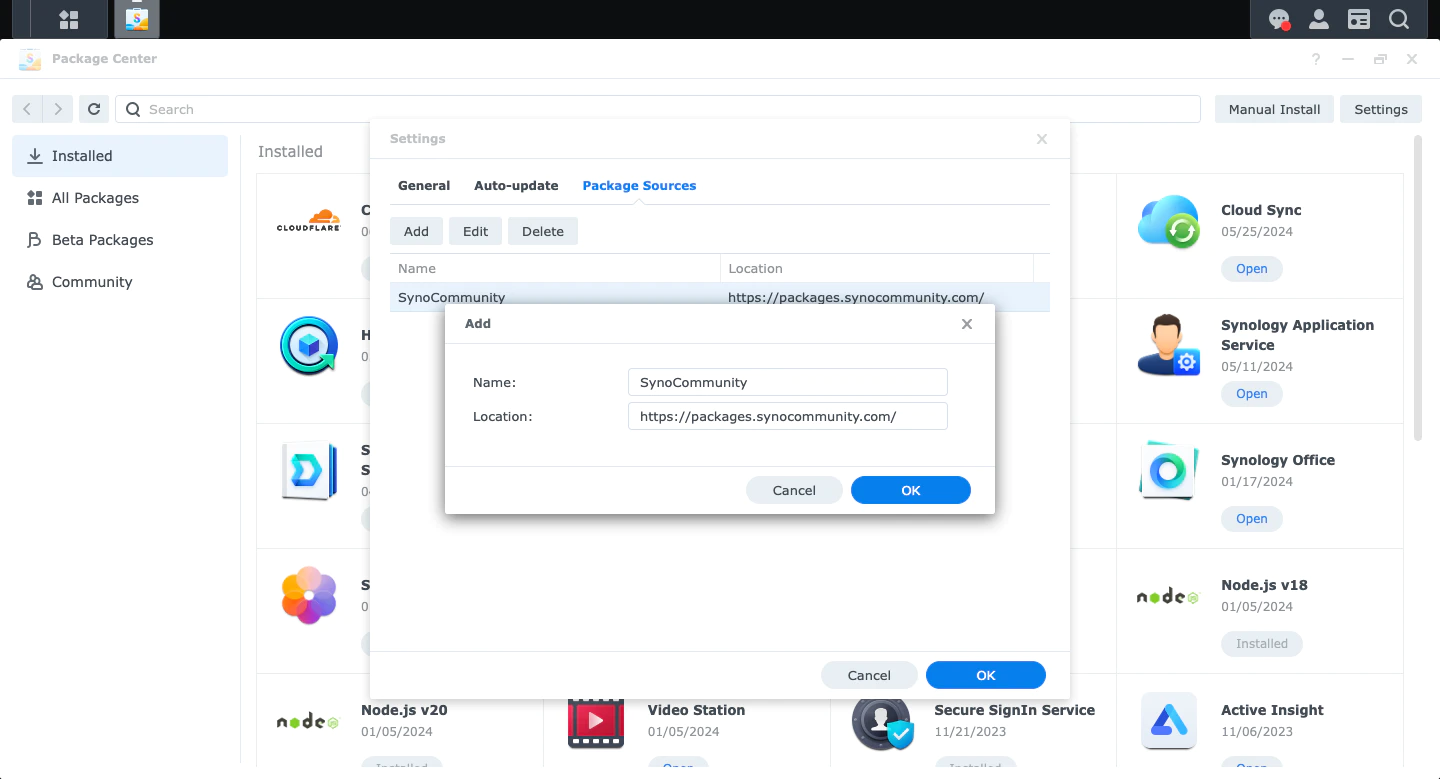Viewport: 1440px width, 779px height.
Task: Click the Name input field
Action: (x=787, y=382)
